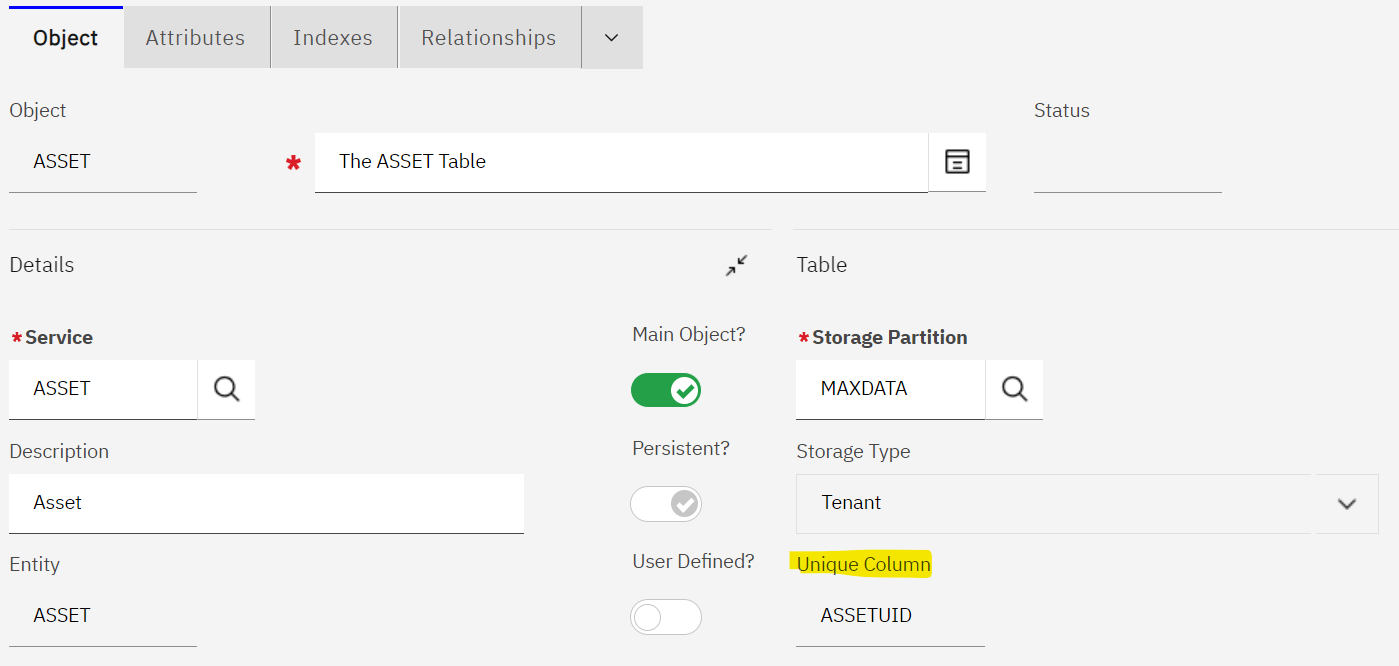The image size is (1399, 666).
Task: Select the Relationships tab
Action: click(488, 37)
